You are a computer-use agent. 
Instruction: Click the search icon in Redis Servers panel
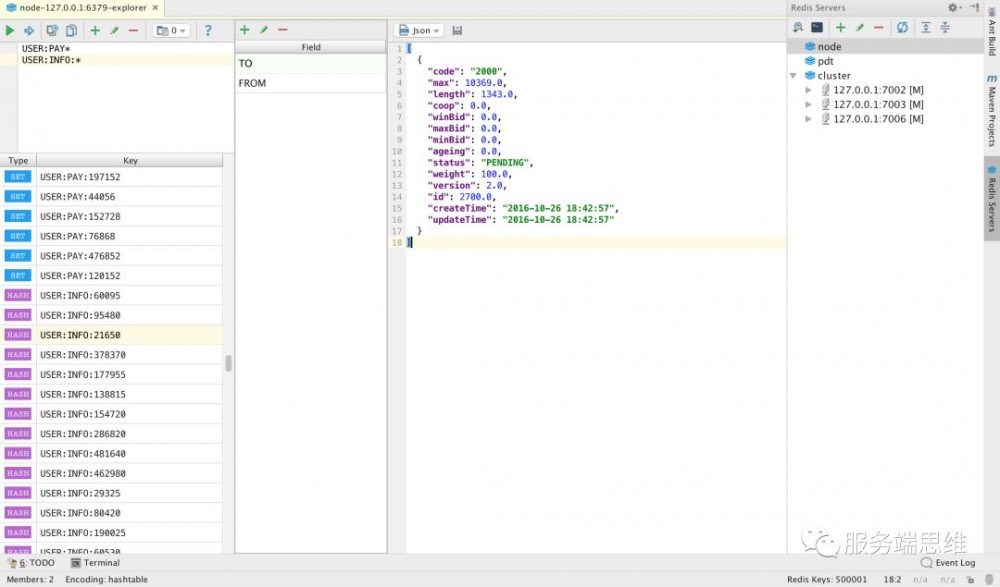pos(798,27)
